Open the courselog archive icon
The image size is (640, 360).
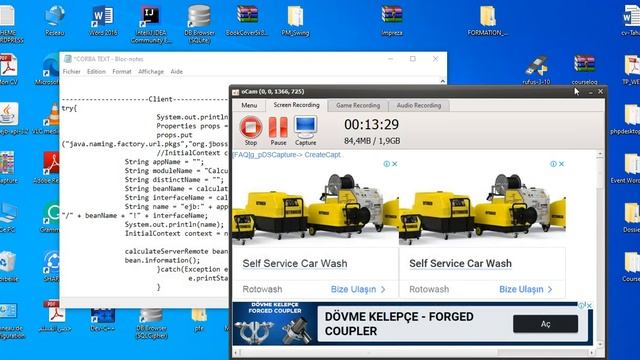(x=584, y=69)
